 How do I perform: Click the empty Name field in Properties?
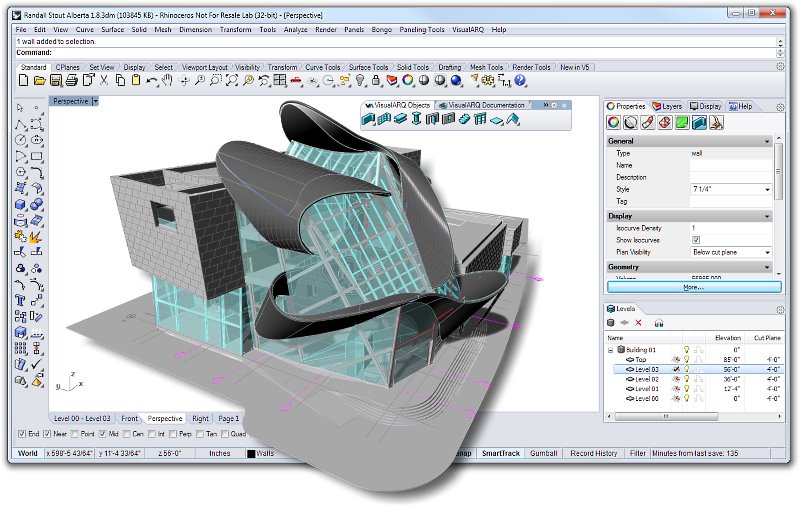tap(730, 165)
